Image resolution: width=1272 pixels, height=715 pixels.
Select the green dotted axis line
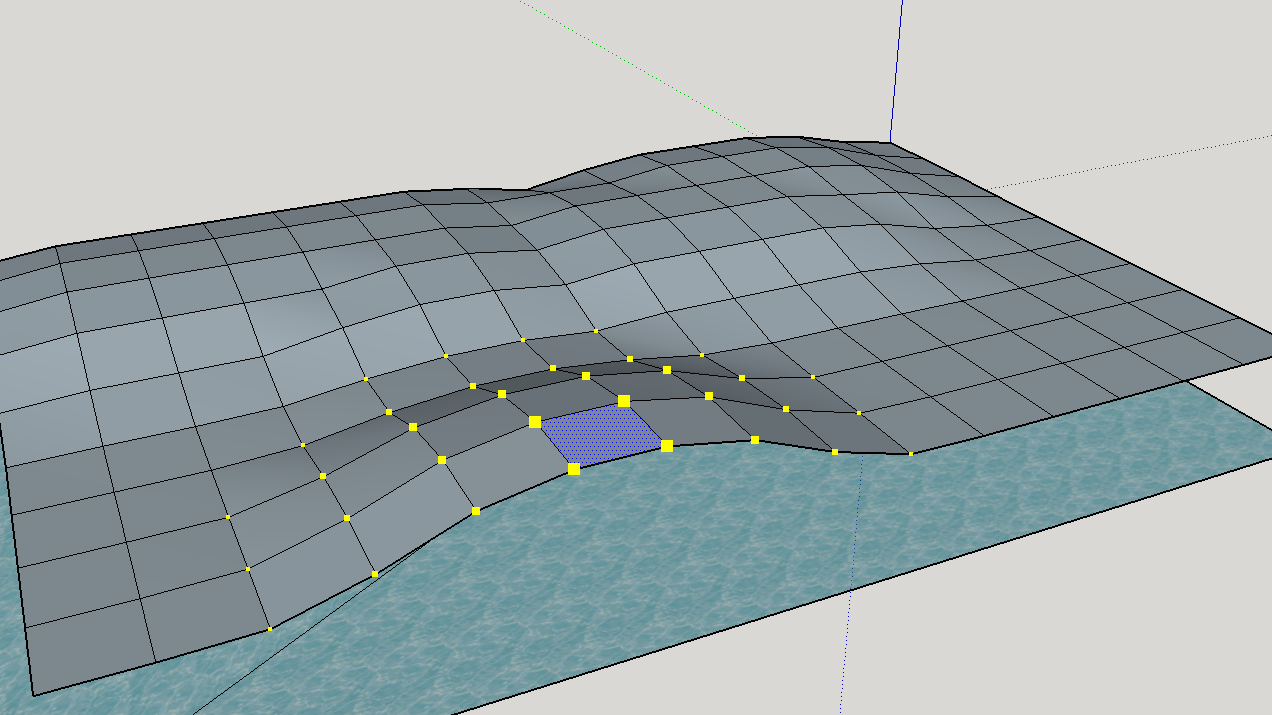(640, 70)
